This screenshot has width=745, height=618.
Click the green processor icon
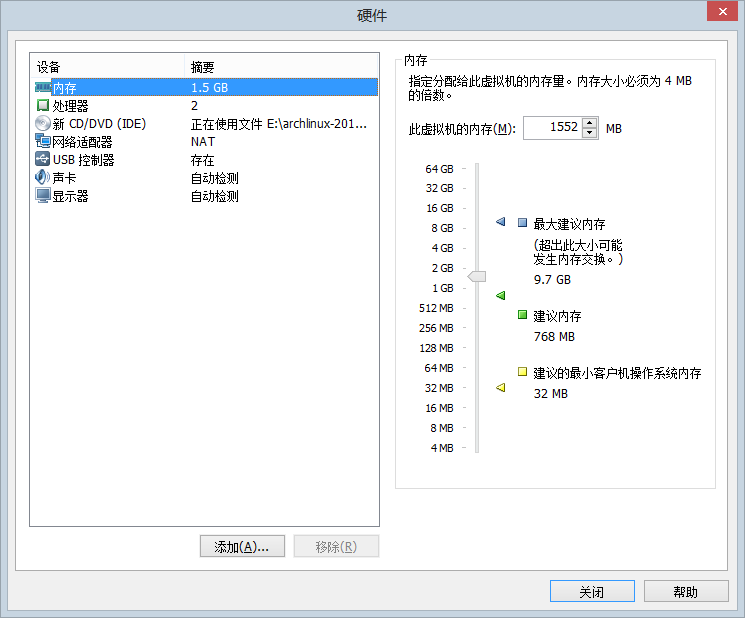click(43, 105)
